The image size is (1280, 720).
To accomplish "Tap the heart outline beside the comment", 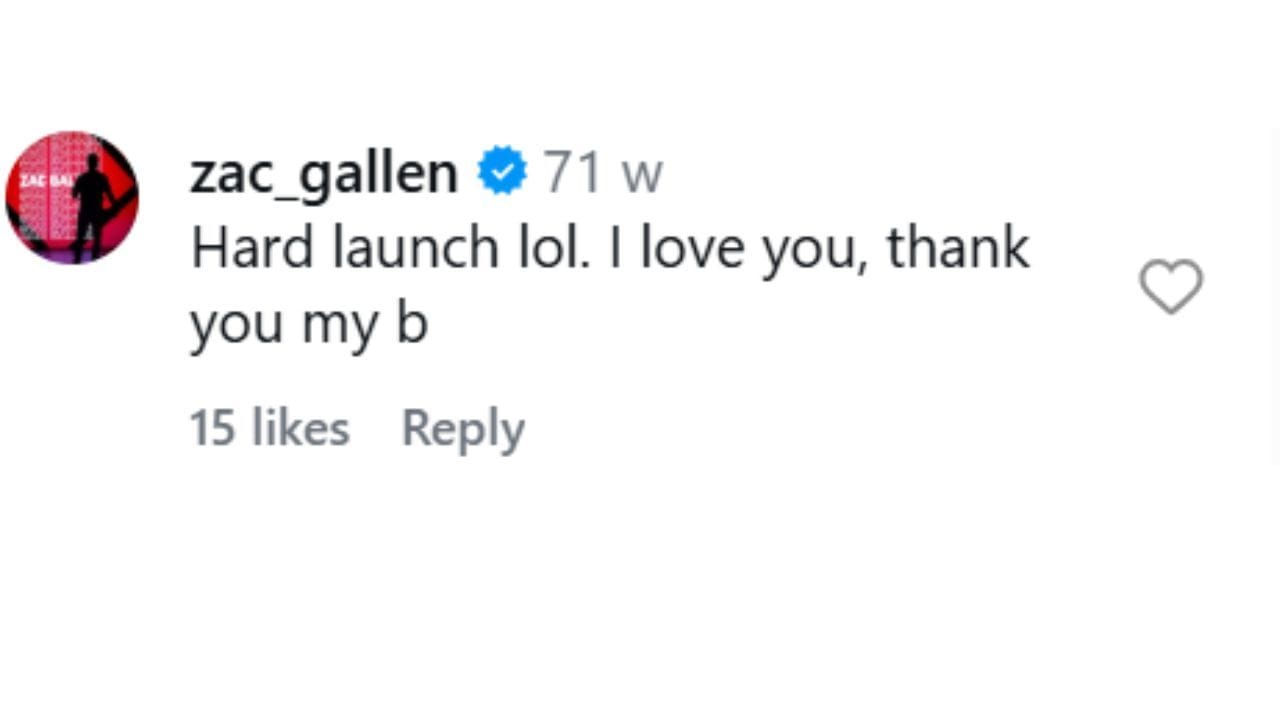I will click(1171, 286).
